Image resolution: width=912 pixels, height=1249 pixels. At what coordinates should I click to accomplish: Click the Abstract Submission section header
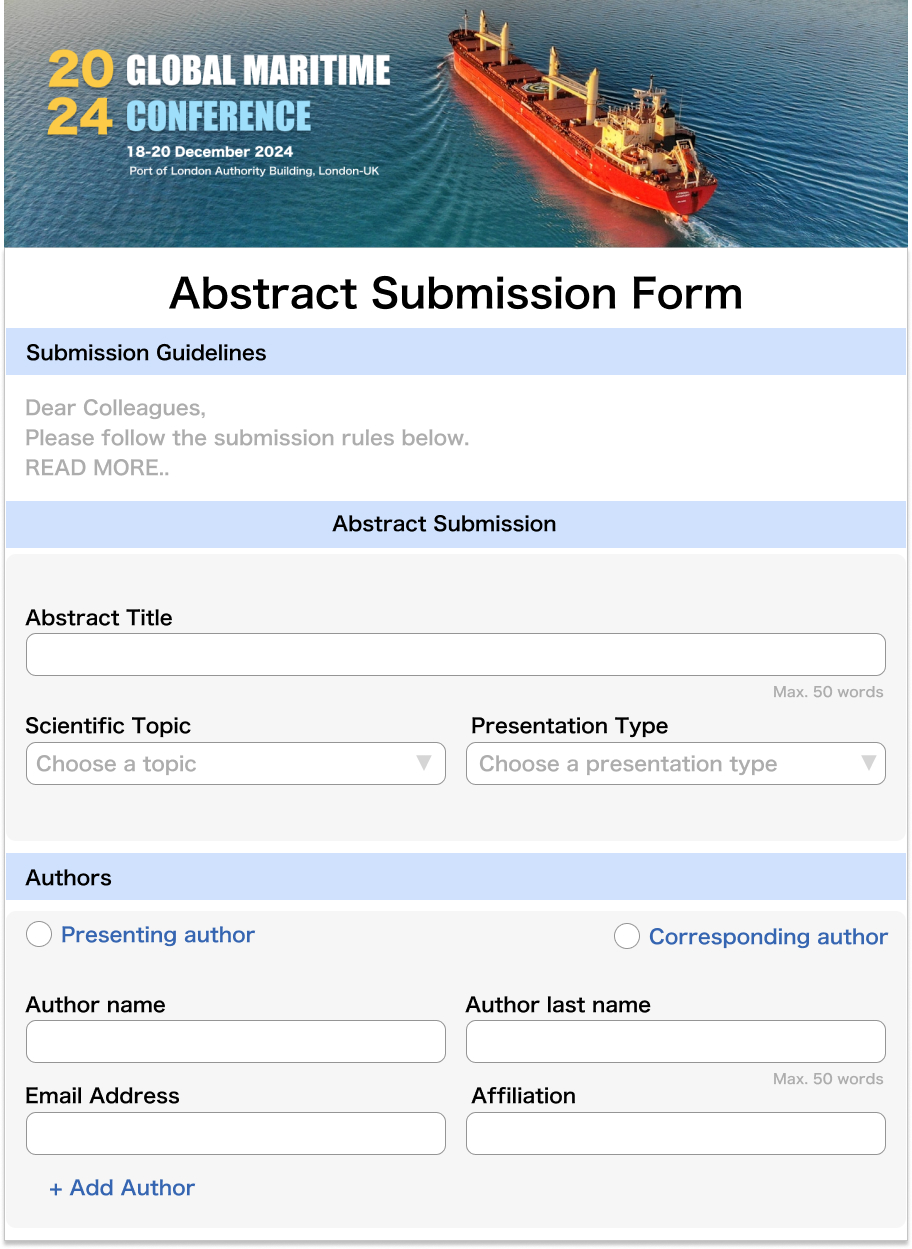coord(444,523)
